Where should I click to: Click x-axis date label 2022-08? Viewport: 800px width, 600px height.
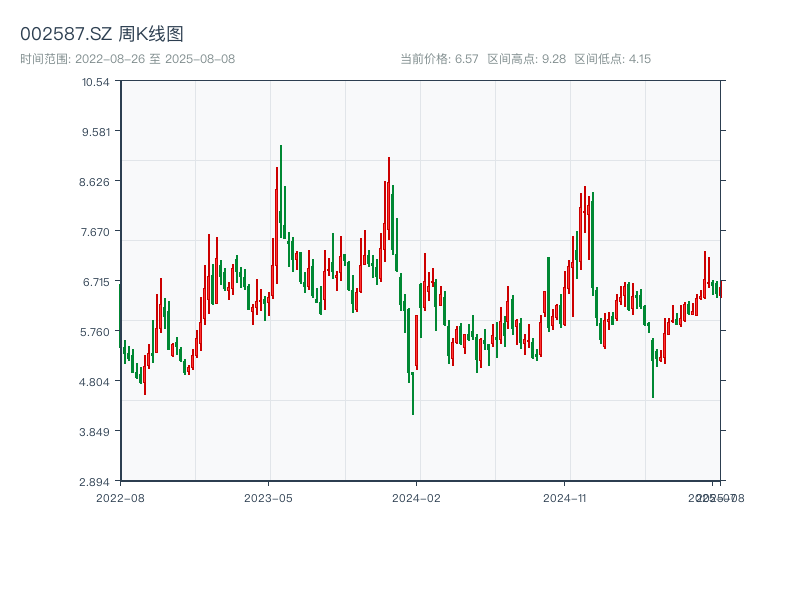(x=120, y=498)
